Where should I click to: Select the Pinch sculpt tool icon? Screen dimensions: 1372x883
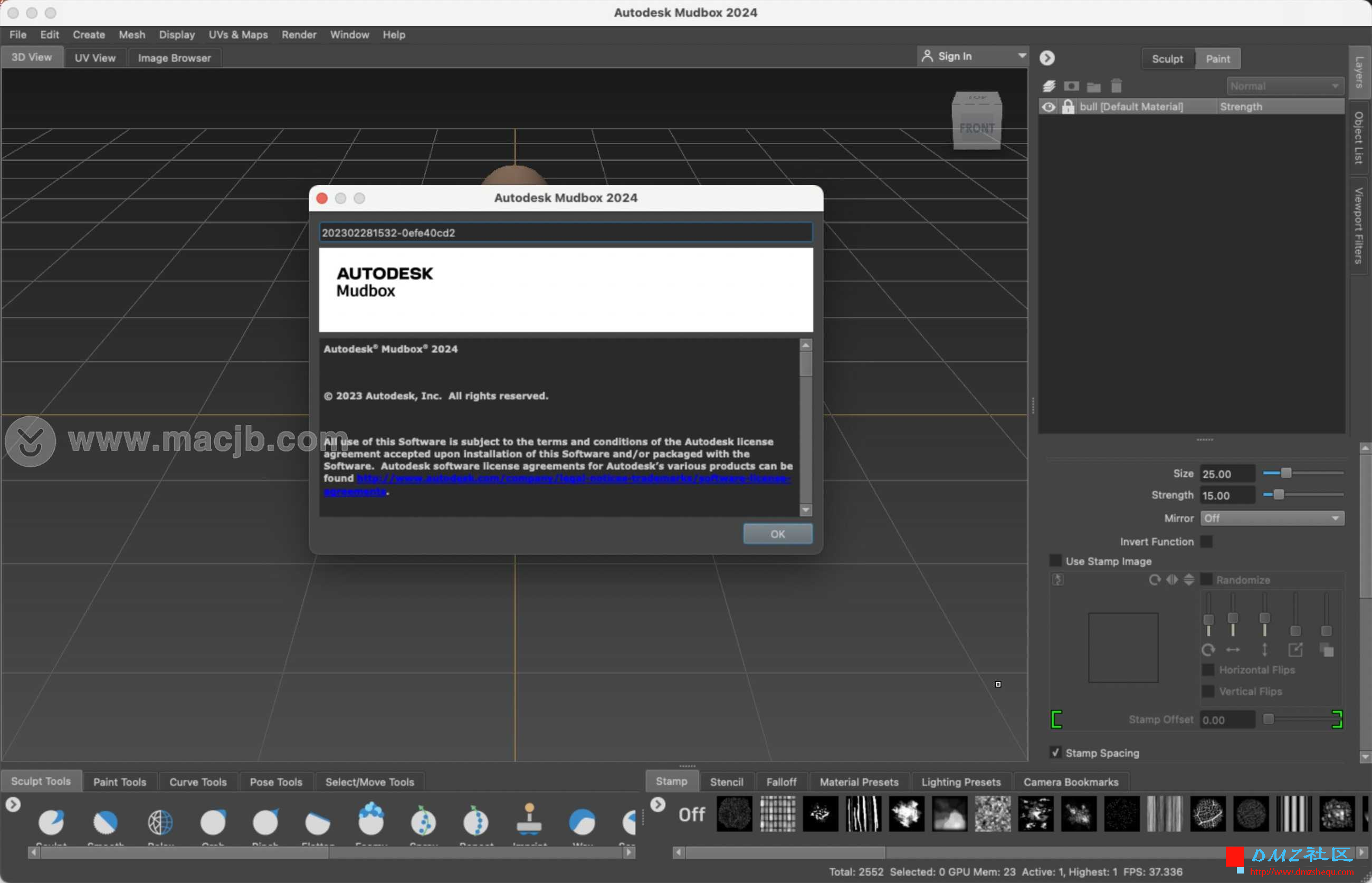point(265,822)
